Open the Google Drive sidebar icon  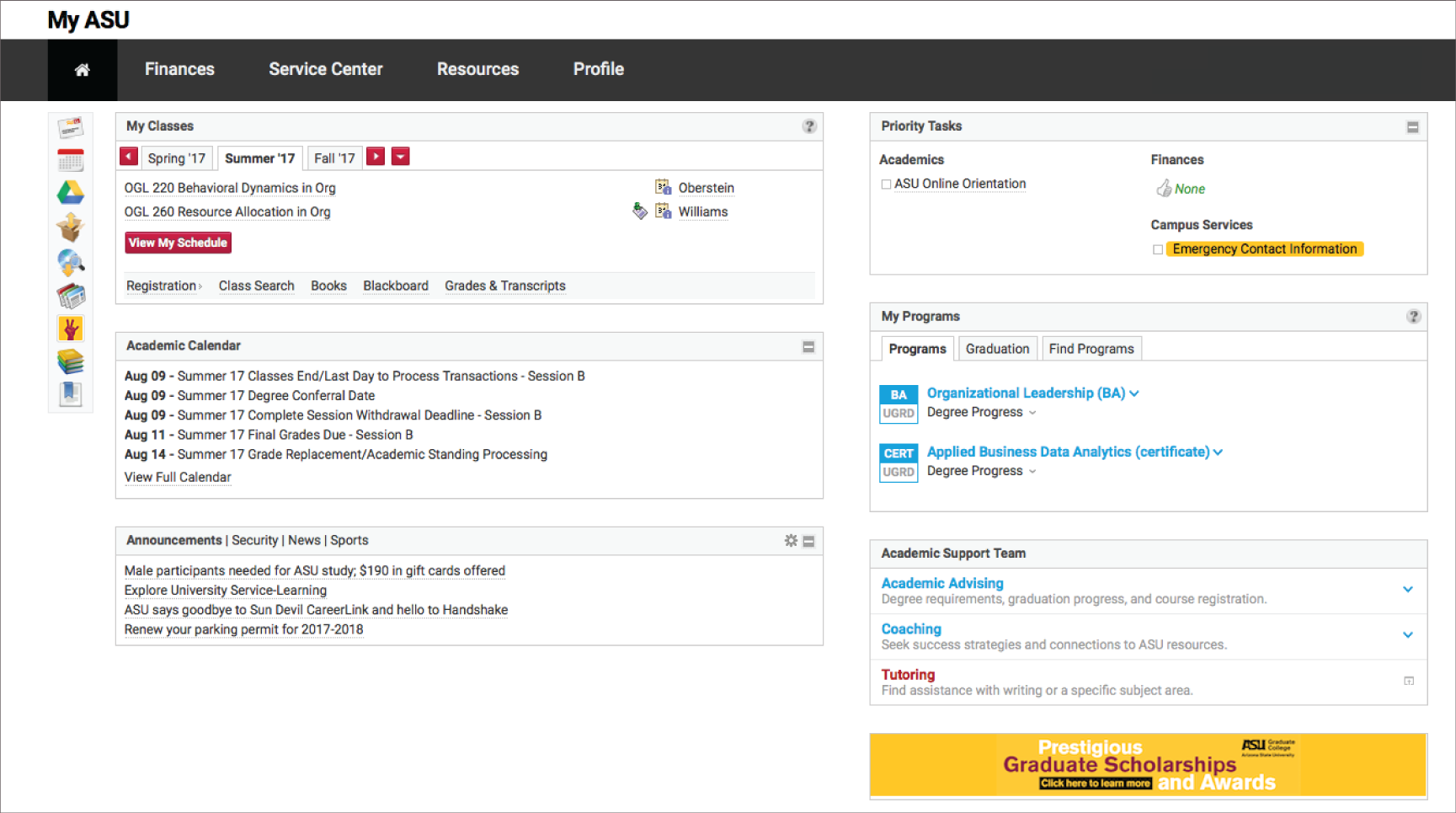[x=71, y=193]
